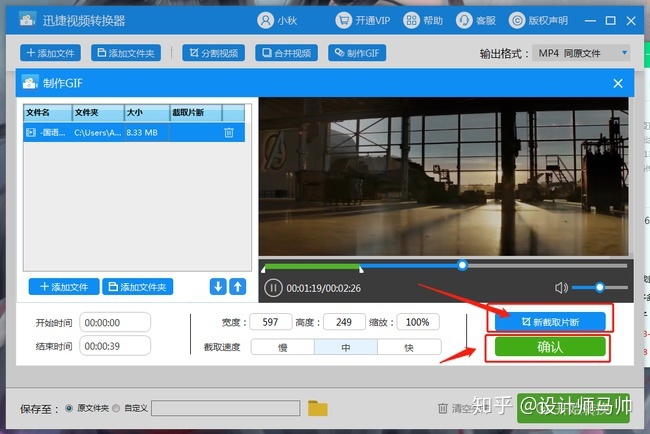Click the 截取片断 column header
Screen dimensions: 650x434
point(196,112)
